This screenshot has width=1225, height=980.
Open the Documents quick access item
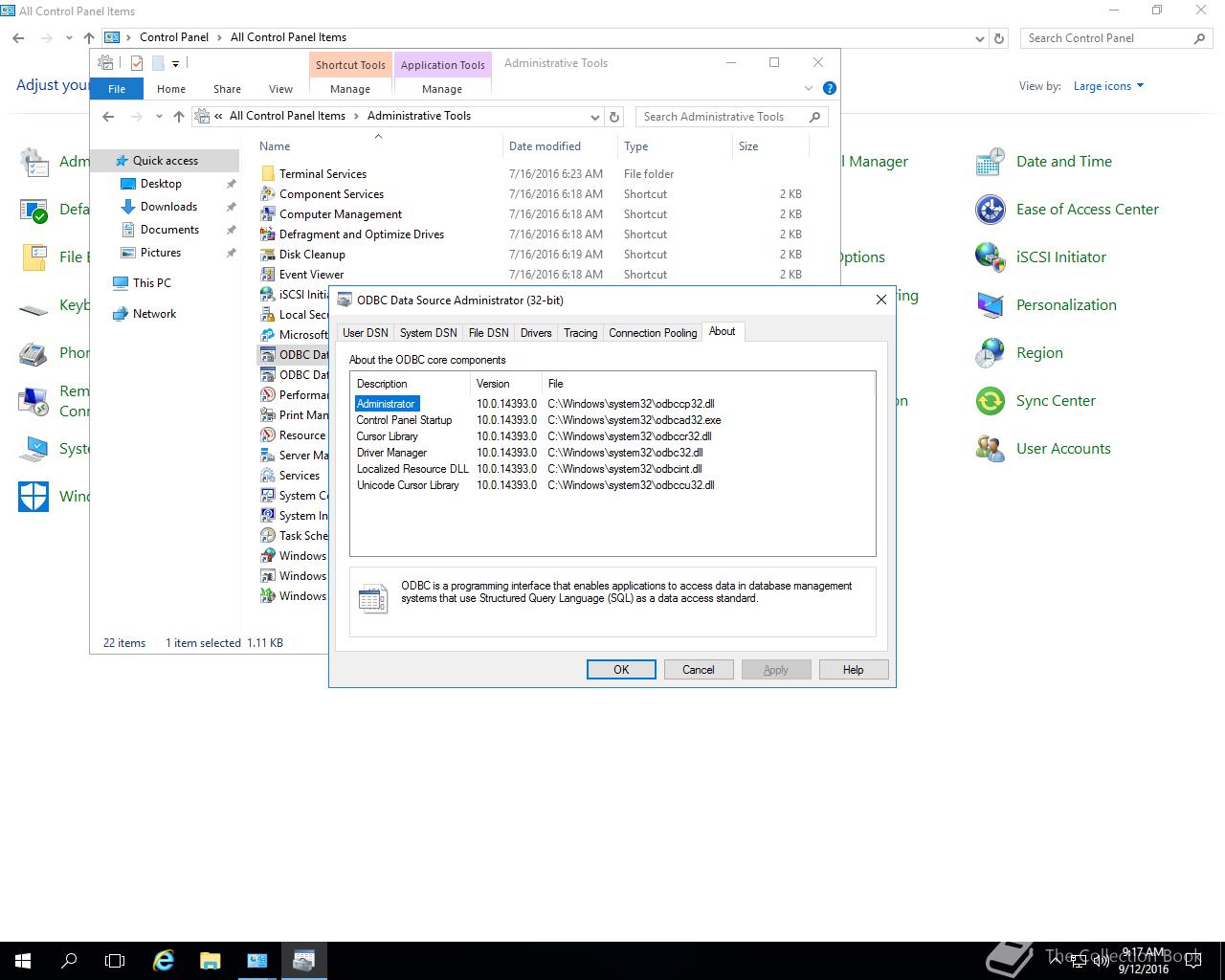[x=169, y=230]
